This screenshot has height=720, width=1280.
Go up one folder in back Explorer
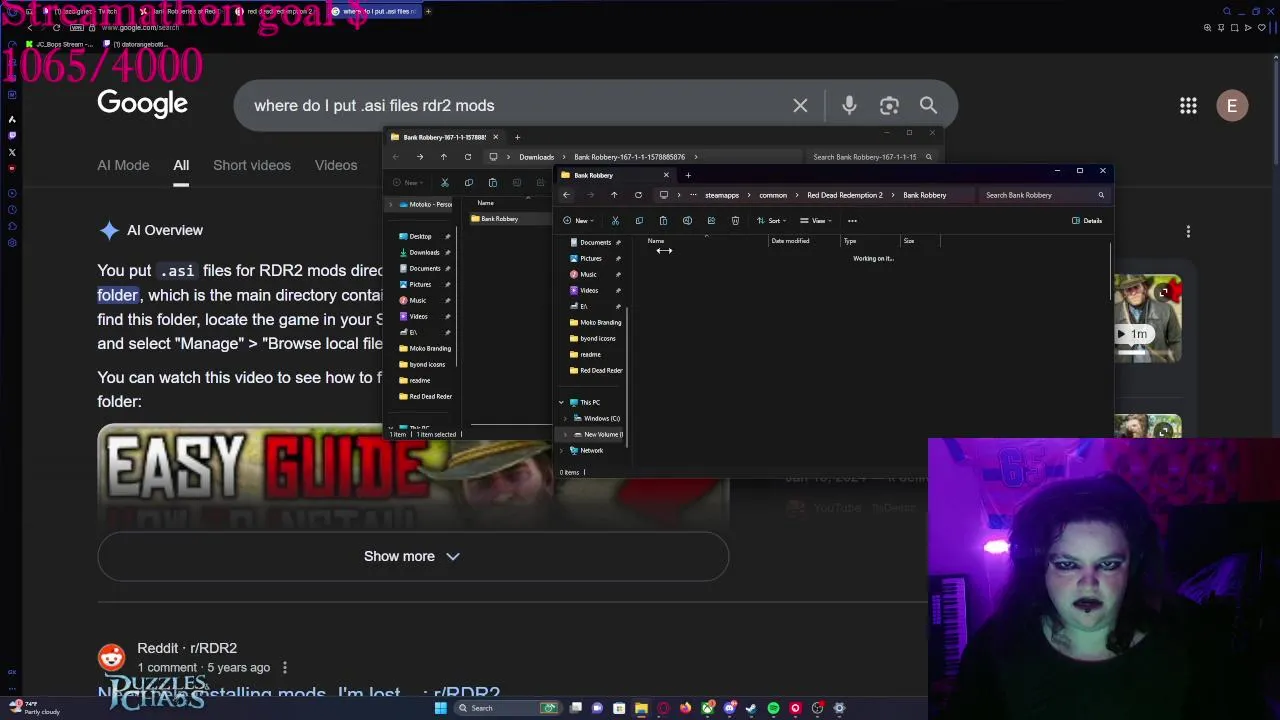pyautogui.click(x=443, y=157)
